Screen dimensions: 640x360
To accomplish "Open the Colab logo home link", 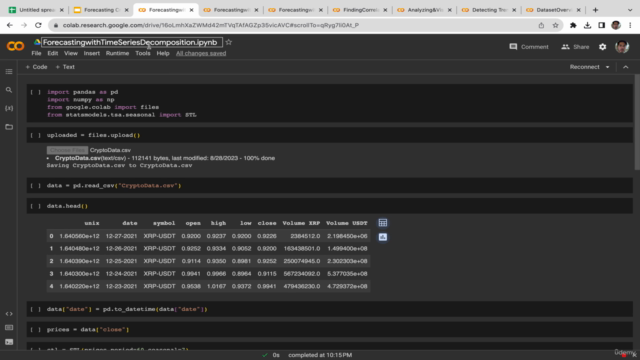I will (x=16, y=46).
